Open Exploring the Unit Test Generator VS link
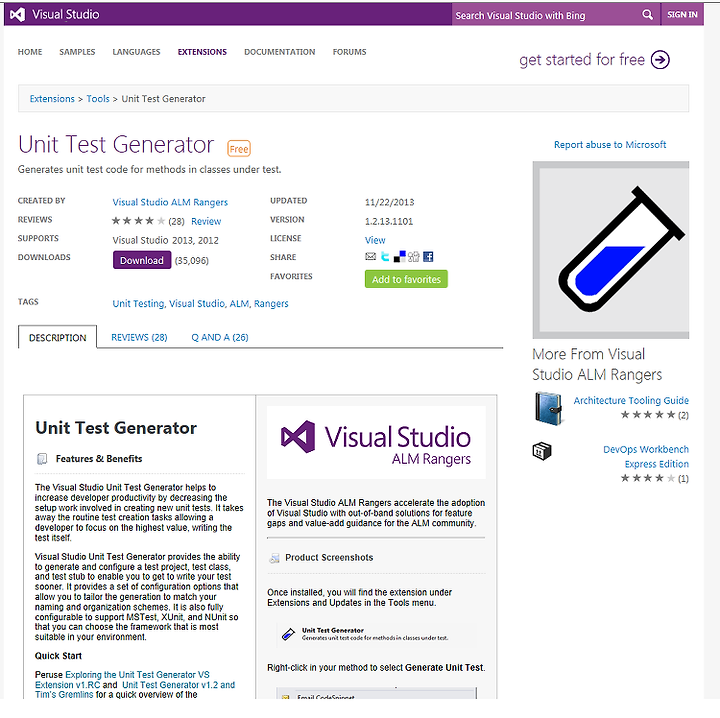This screenshot has width=720, height=718. pos(122,679)
